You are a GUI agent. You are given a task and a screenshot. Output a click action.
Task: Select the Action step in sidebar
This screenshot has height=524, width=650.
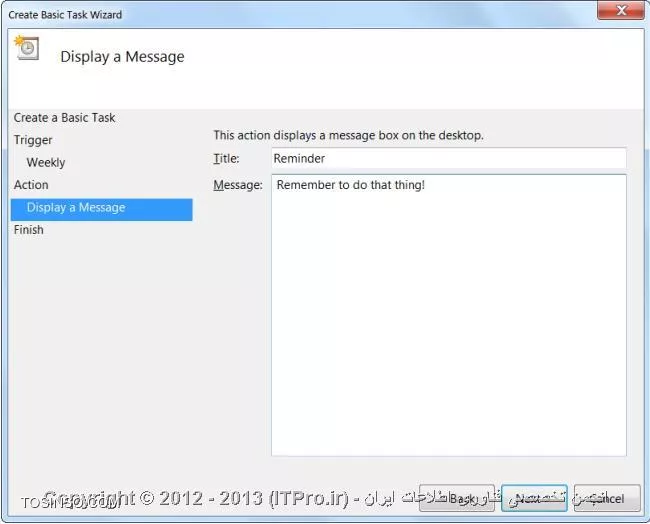point(31,185)
